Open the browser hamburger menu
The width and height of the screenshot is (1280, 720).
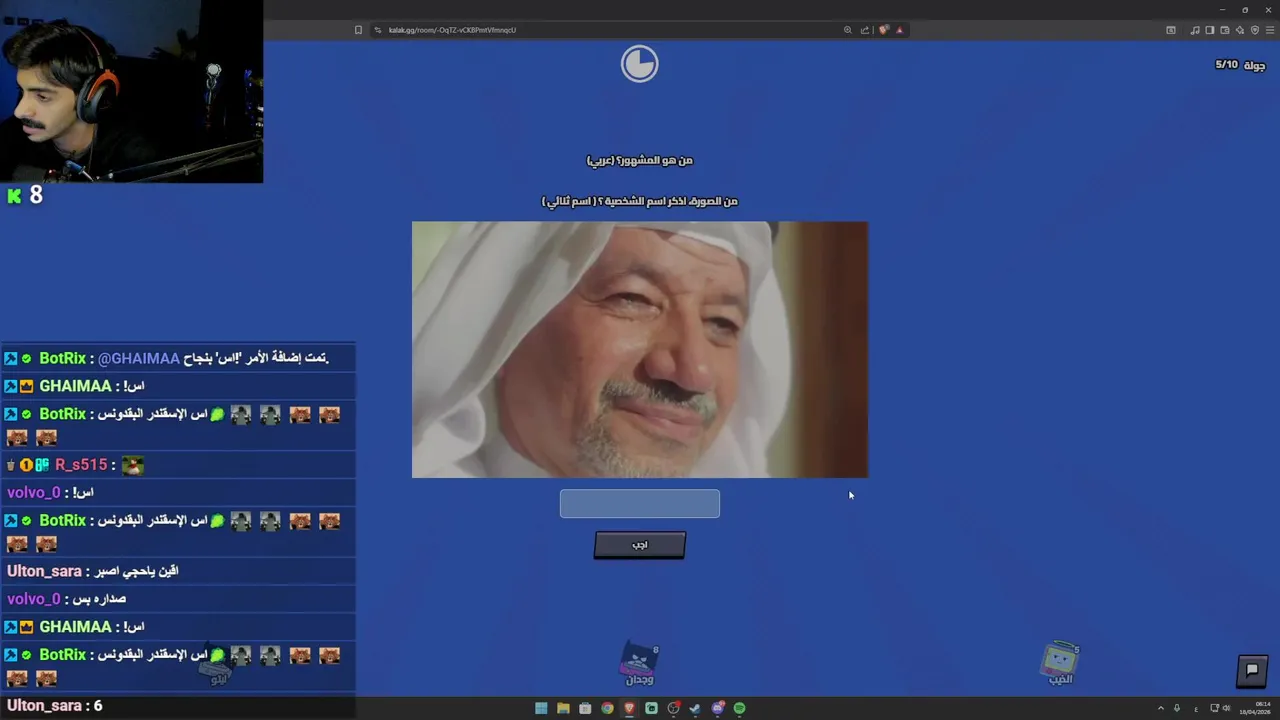pos(1270,30)
